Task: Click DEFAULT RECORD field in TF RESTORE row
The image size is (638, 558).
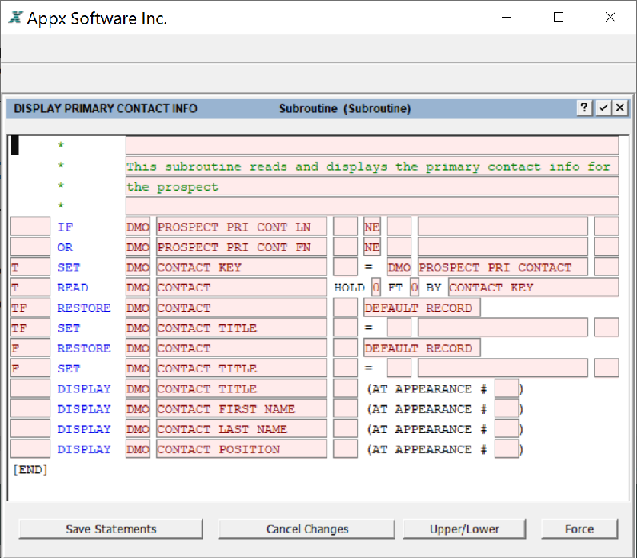Action: tap(422, 308)
